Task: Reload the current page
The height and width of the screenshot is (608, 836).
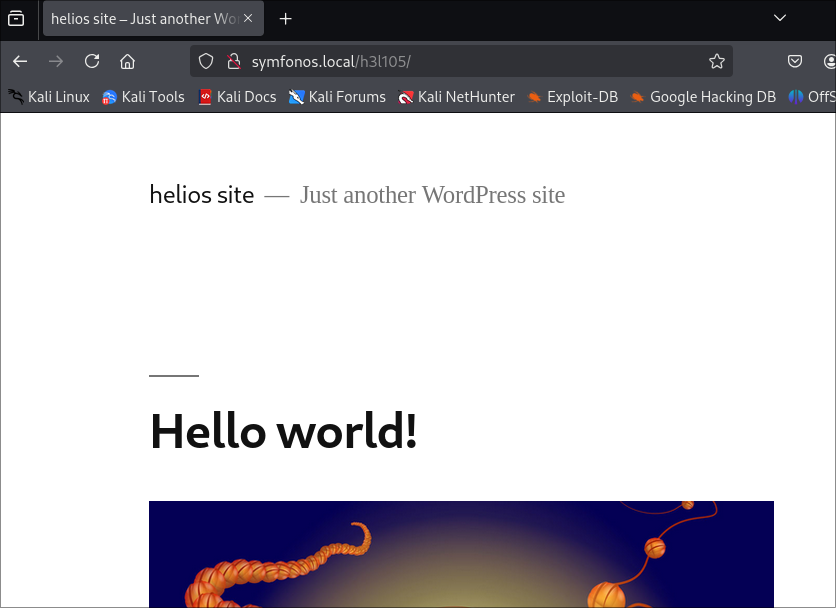Action: (x=92, y=62)
